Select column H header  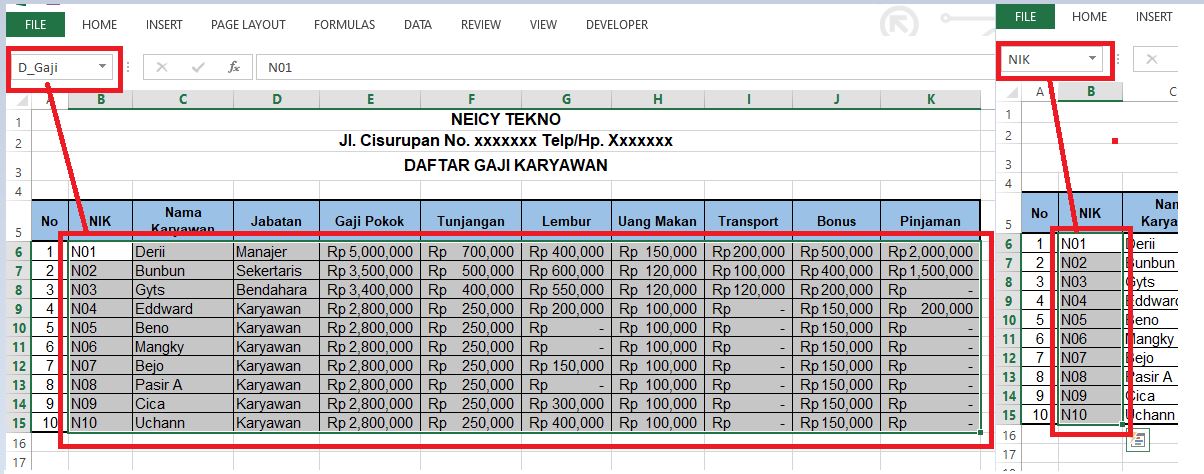tap(658, 99)
